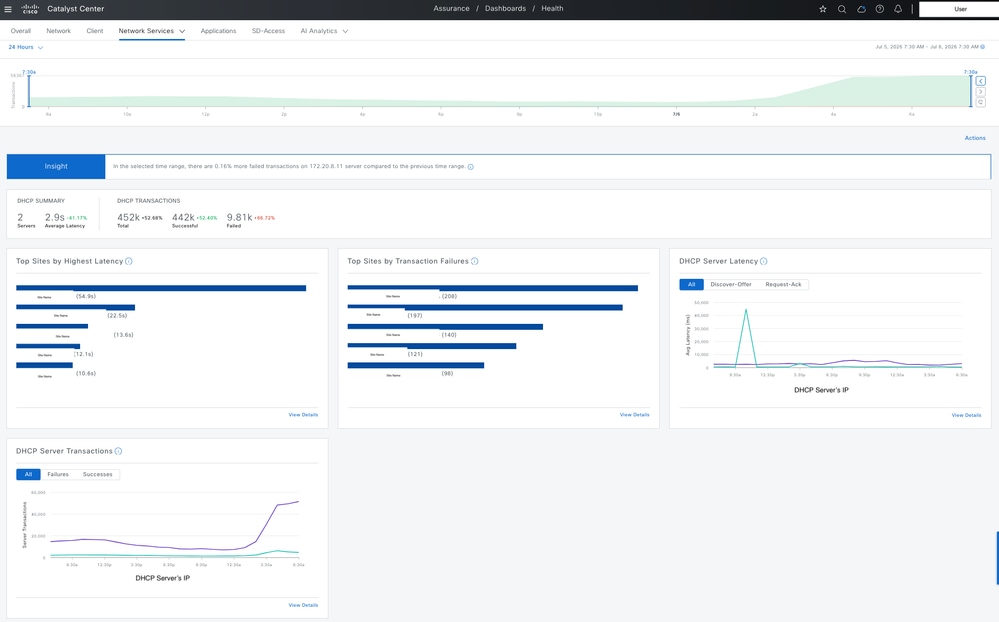
Task: Click Assurance in the breadcrumb
Action: [451, 9]
